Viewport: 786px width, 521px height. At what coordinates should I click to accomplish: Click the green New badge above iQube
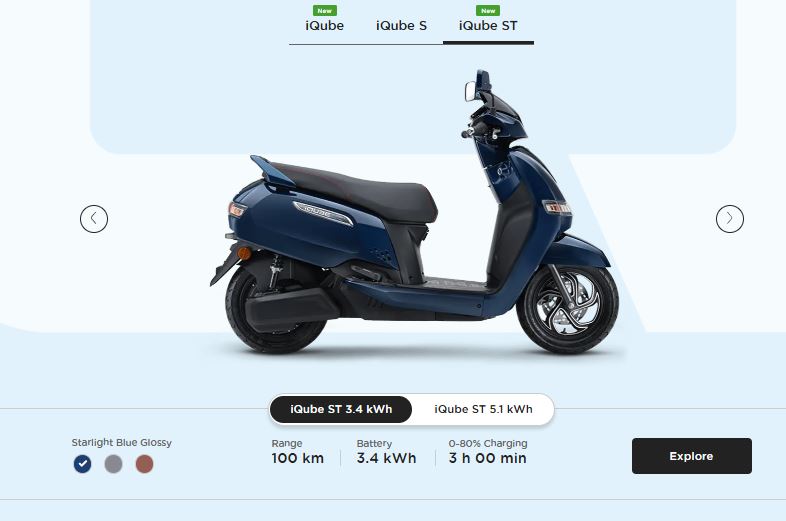(325, 11)
